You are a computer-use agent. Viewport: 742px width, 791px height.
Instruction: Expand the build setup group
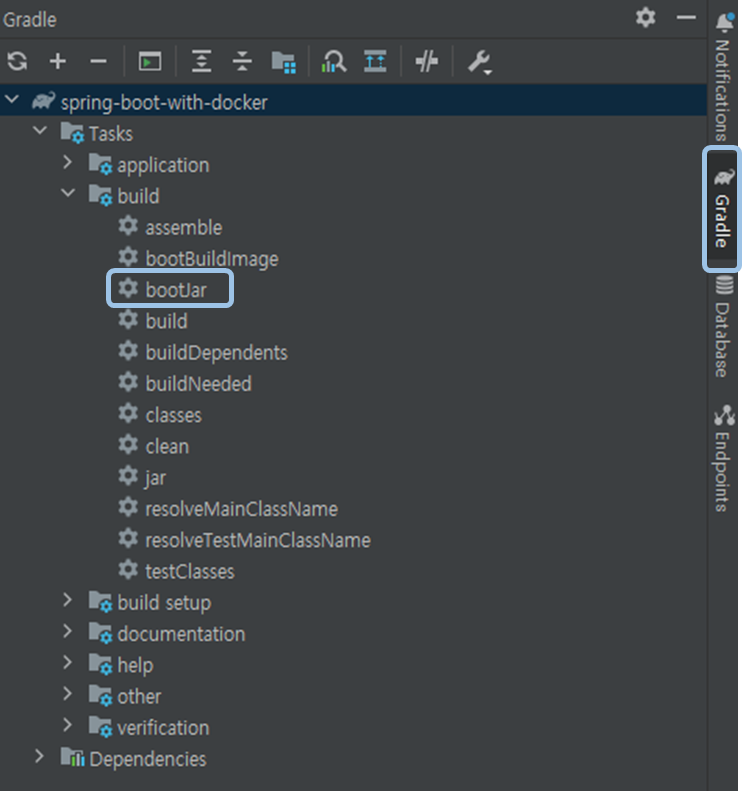click(68, 600)
